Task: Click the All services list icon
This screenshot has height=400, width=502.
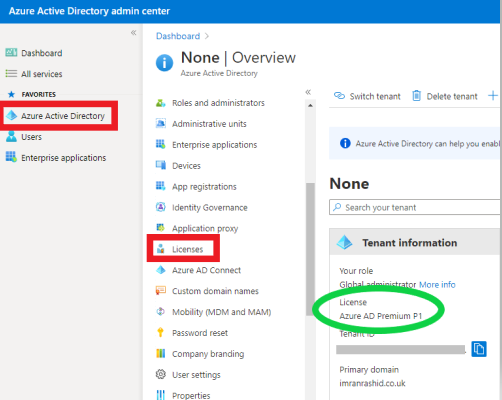Action: [11, 73]
